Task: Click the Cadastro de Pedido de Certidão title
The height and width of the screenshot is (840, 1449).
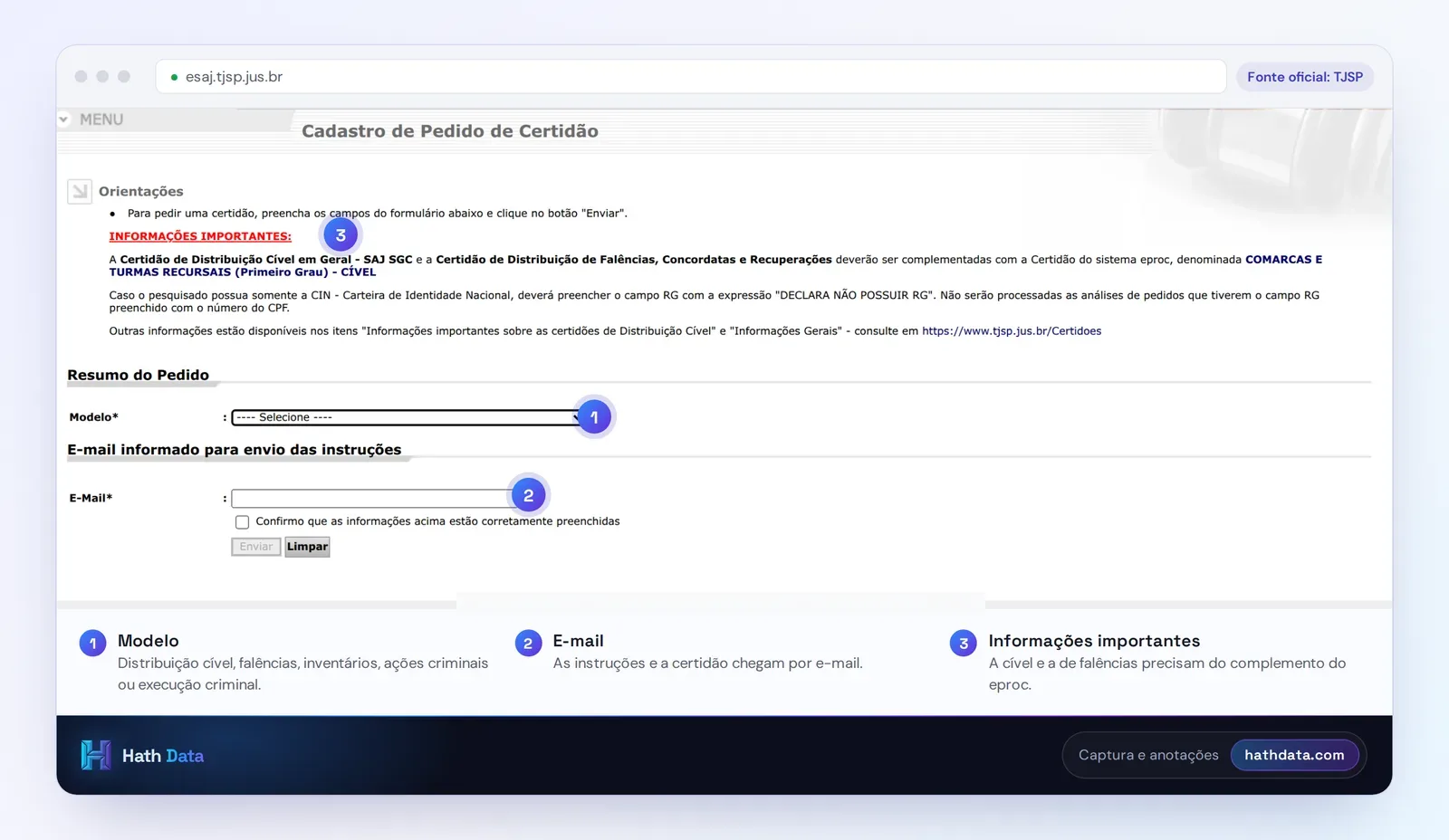Action: tap(450, 131)
